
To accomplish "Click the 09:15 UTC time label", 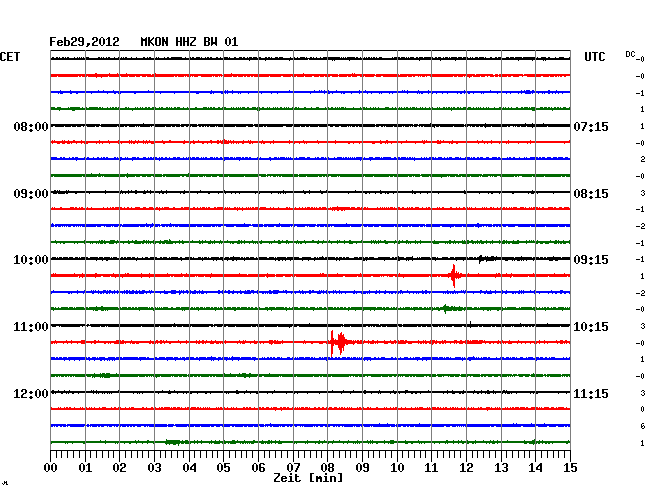I will [591, 260].
